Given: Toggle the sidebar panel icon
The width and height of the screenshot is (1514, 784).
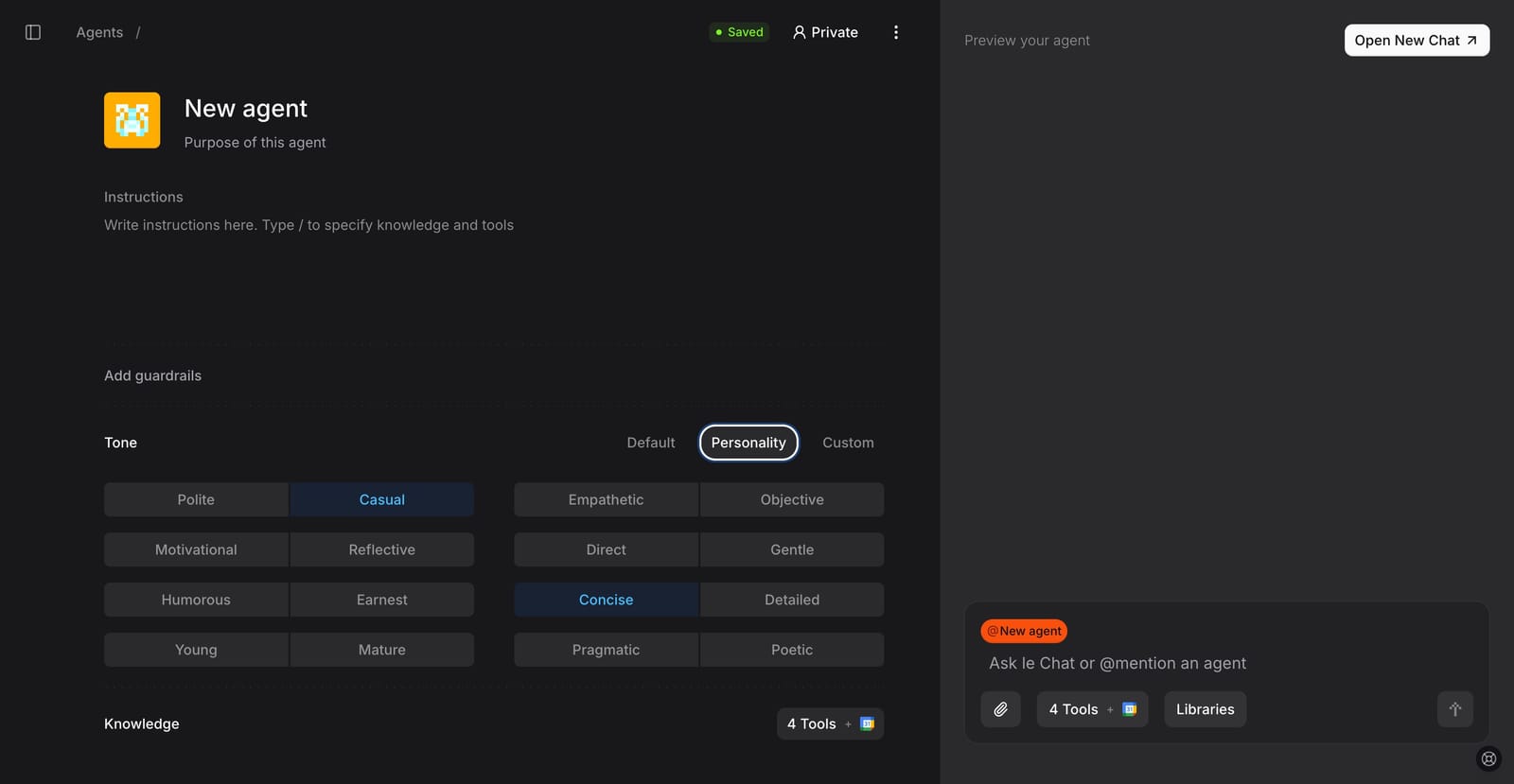Looking at the screenshot, I should pyautogui.click(x=33, y=32).
